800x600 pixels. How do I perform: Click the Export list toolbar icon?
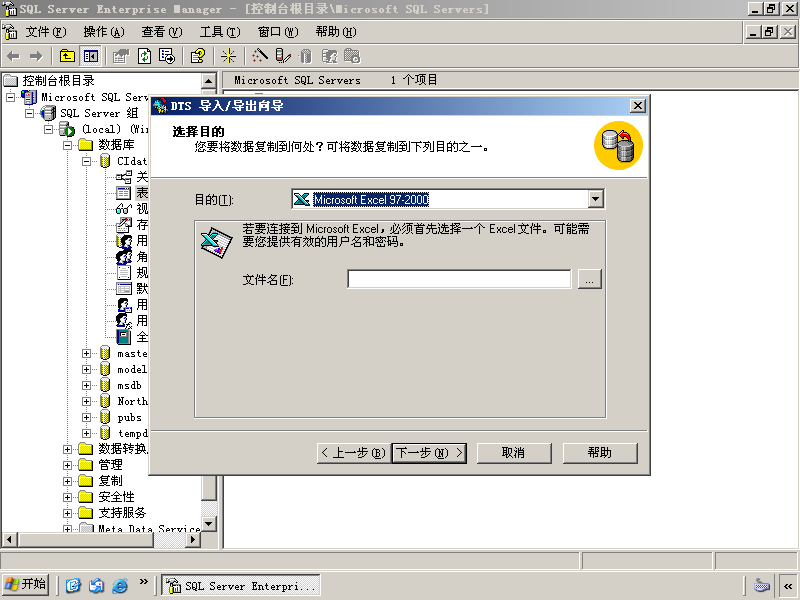coord(167,56)
